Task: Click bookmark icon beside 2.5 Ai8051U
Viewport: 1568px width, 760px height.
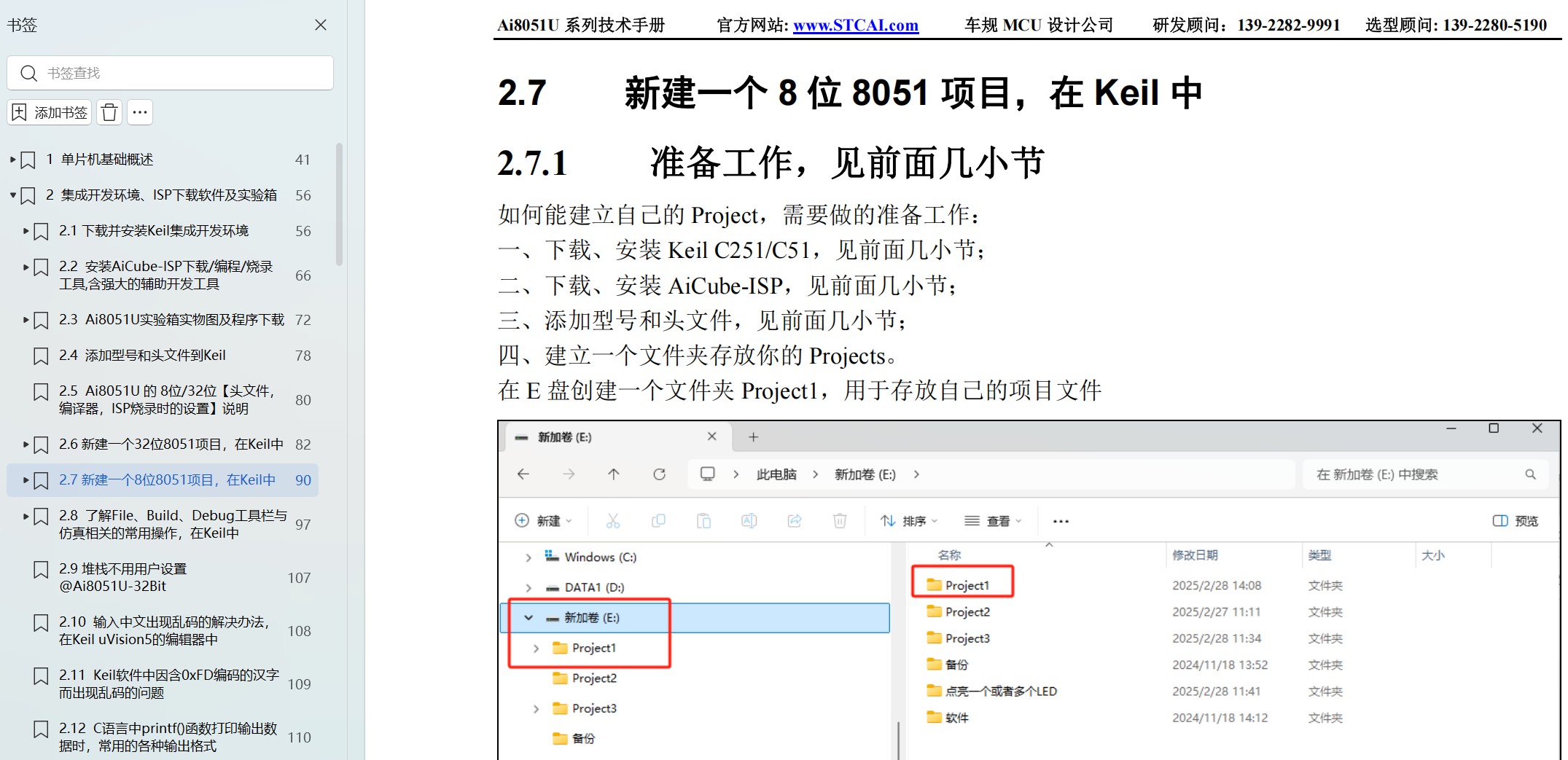Action: (42, 392)
